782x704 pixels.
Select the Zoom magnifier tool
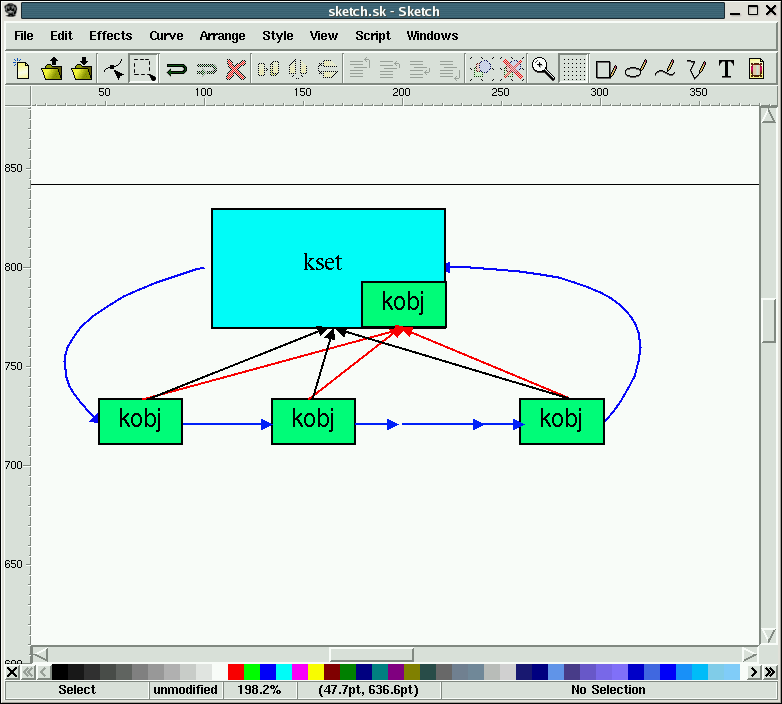tap(543, 69)
